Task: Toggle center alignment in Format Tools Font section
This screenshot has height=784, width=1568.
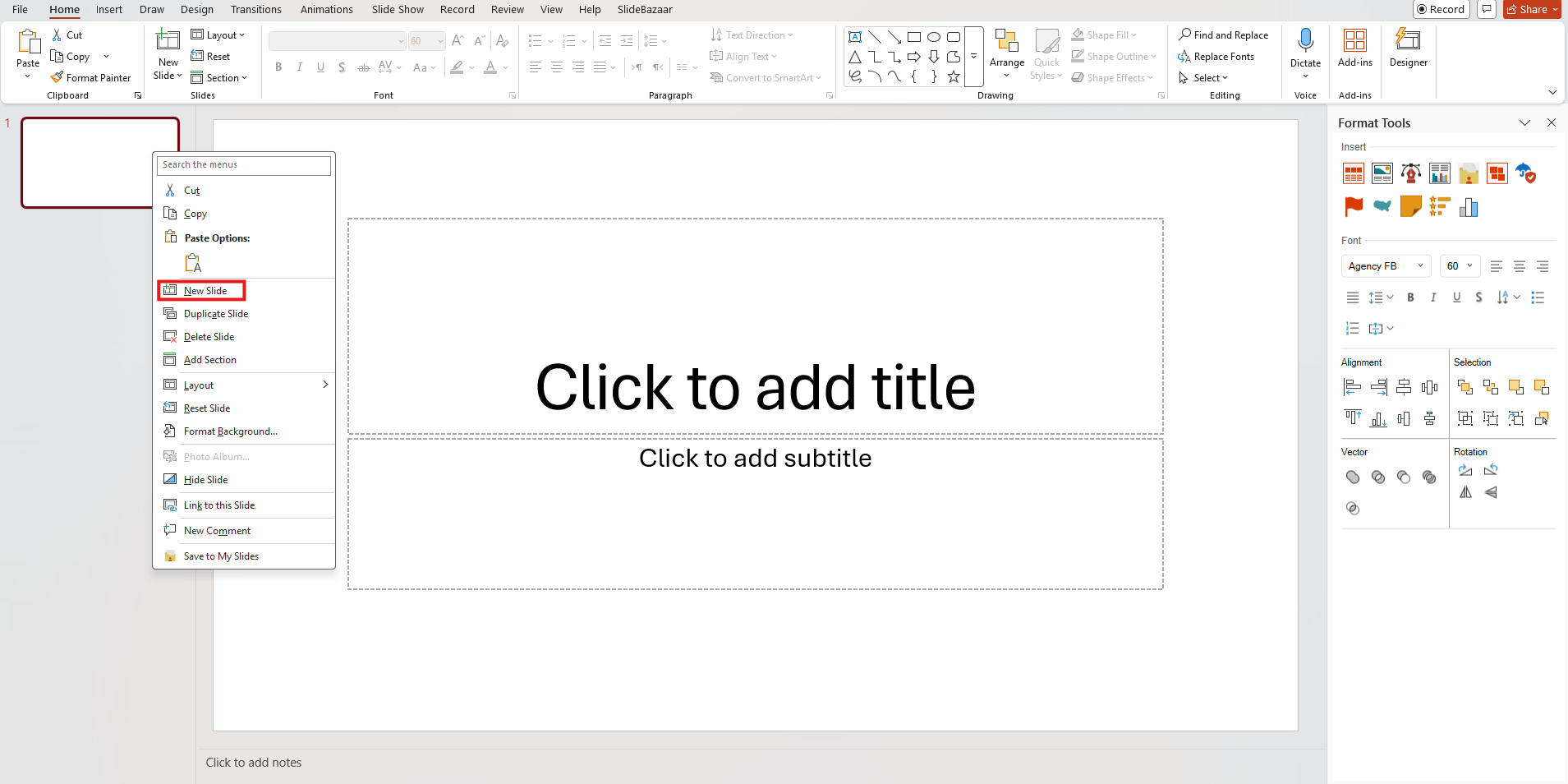Action: [1519, 266]
